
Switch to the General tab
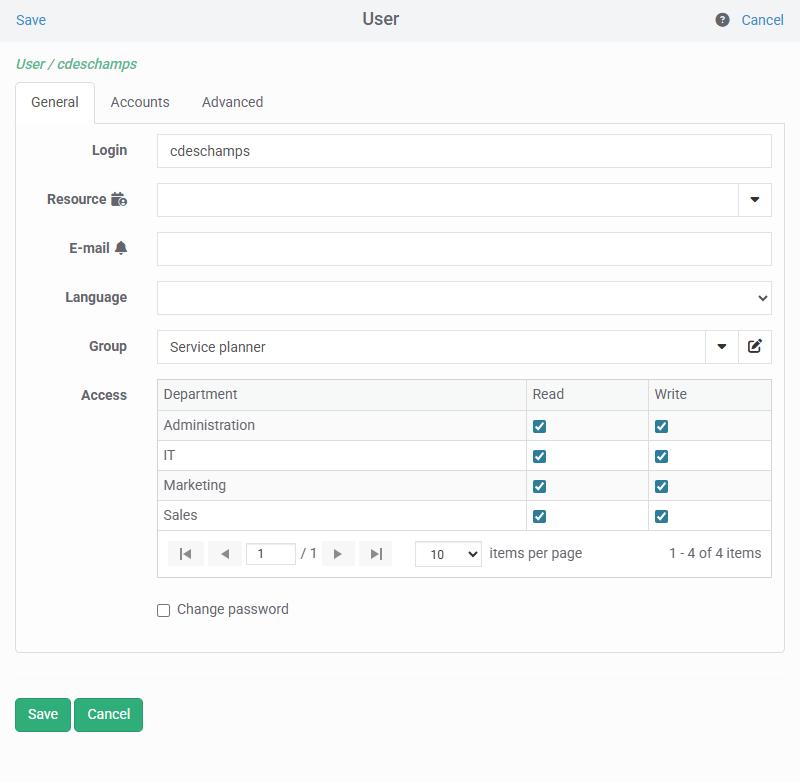pos(55,102)
